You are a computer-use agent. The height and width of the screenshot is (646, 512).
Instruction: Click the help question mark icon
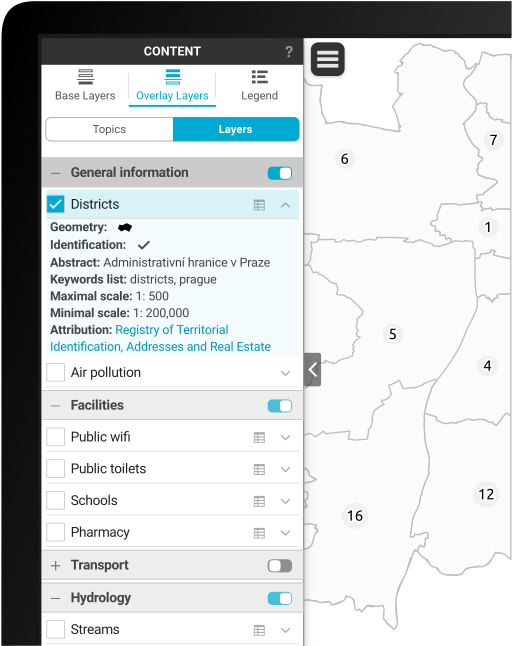(x=289, y=51)
